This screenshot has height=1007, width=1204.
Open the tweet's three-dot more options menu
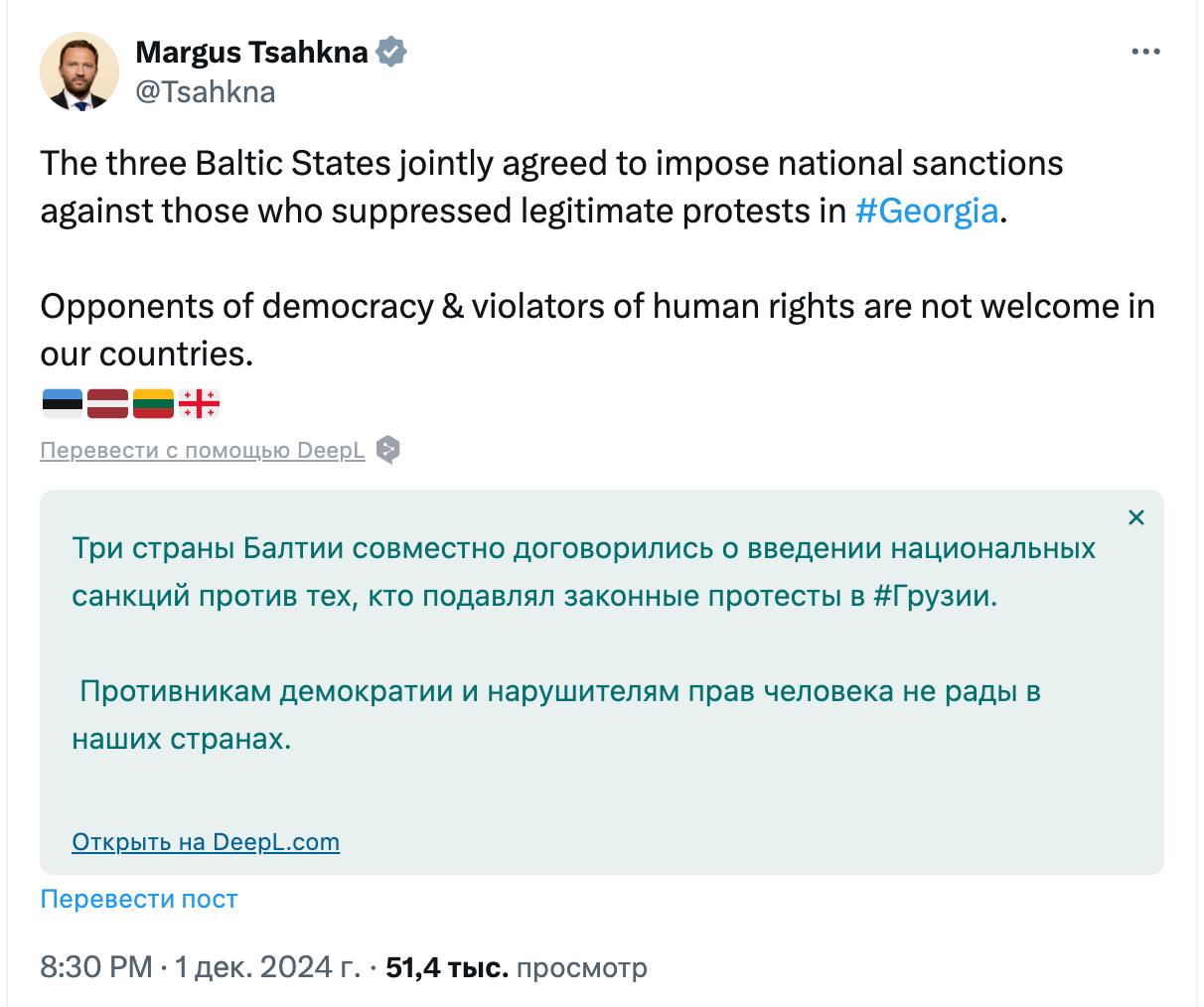pos(1145,53)
